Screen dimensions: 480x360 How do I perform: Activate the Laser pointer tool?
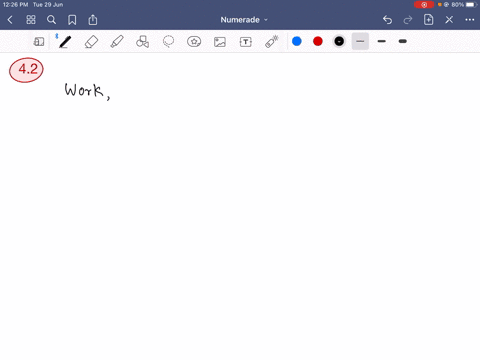click(272, 42)
